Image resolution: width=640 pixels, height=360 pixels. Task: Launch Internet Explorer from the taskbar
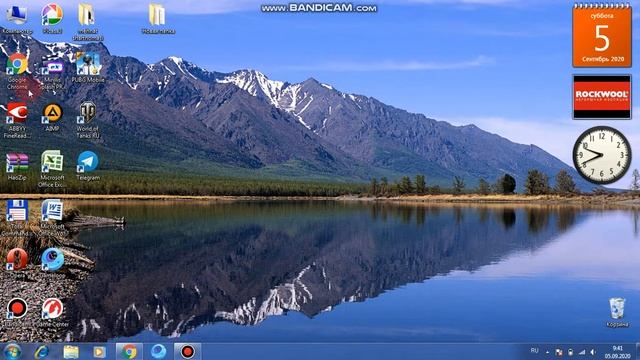[x=42, y=351]
